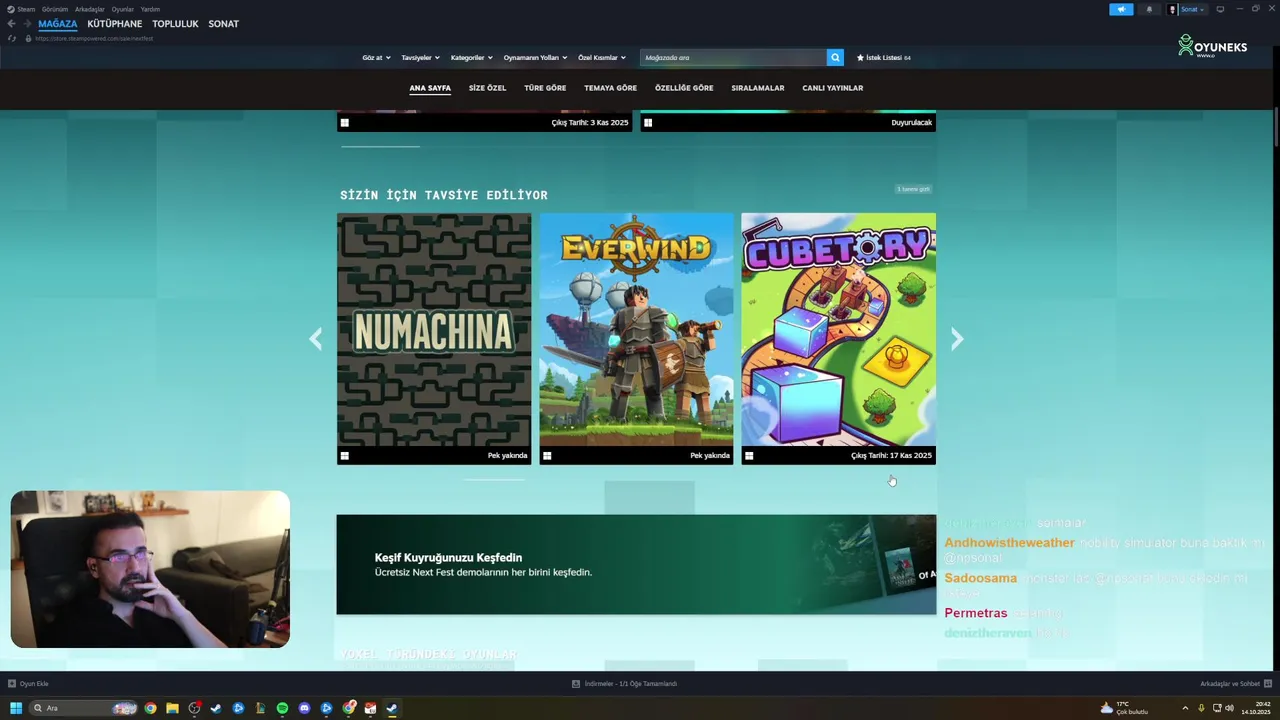Image resolution: width=1280 pixels, height=720 pixels.
Task: Open the Görünüm menu
Action: (55, 9)
